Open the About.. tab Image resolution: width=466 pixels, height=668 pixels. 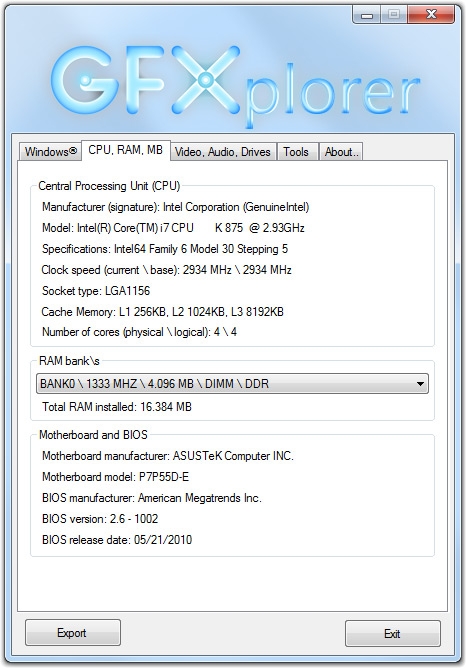tap(341, 152)
